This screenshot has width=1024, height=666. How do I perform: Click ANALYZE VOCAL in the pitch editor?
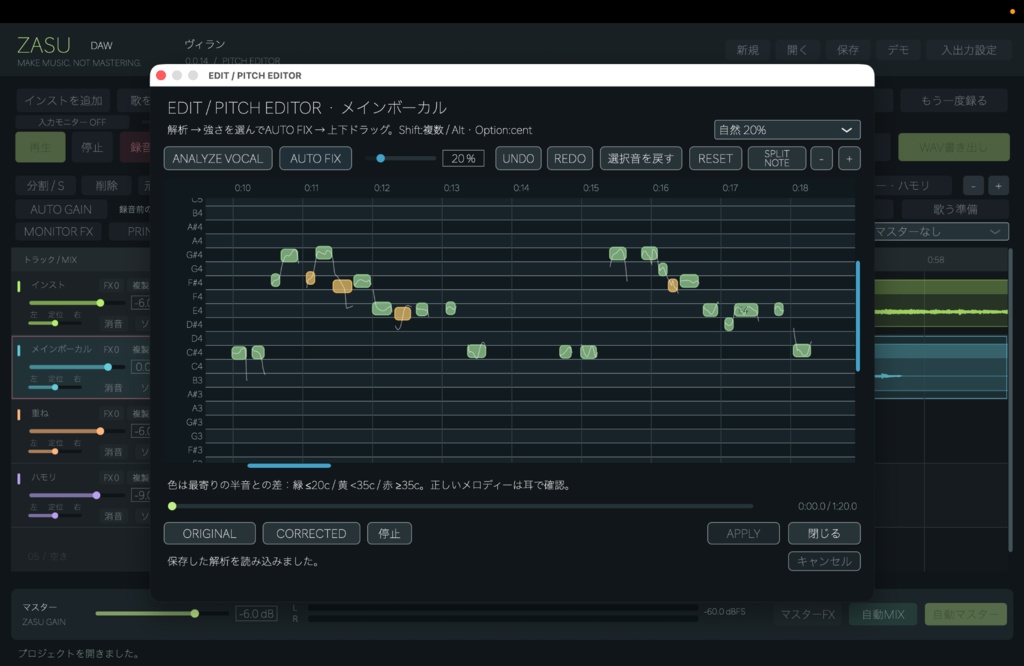pos(217,159)
